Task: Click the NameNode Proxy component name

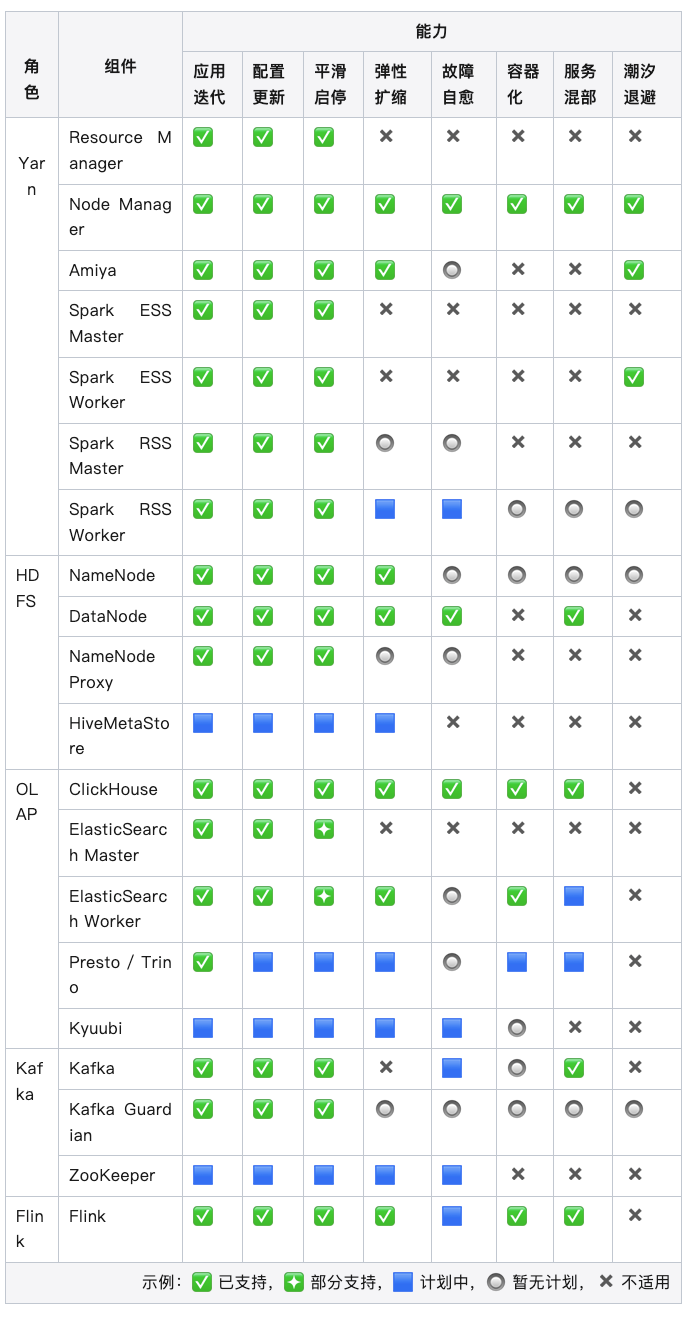Action: click(x=112, y=669)
